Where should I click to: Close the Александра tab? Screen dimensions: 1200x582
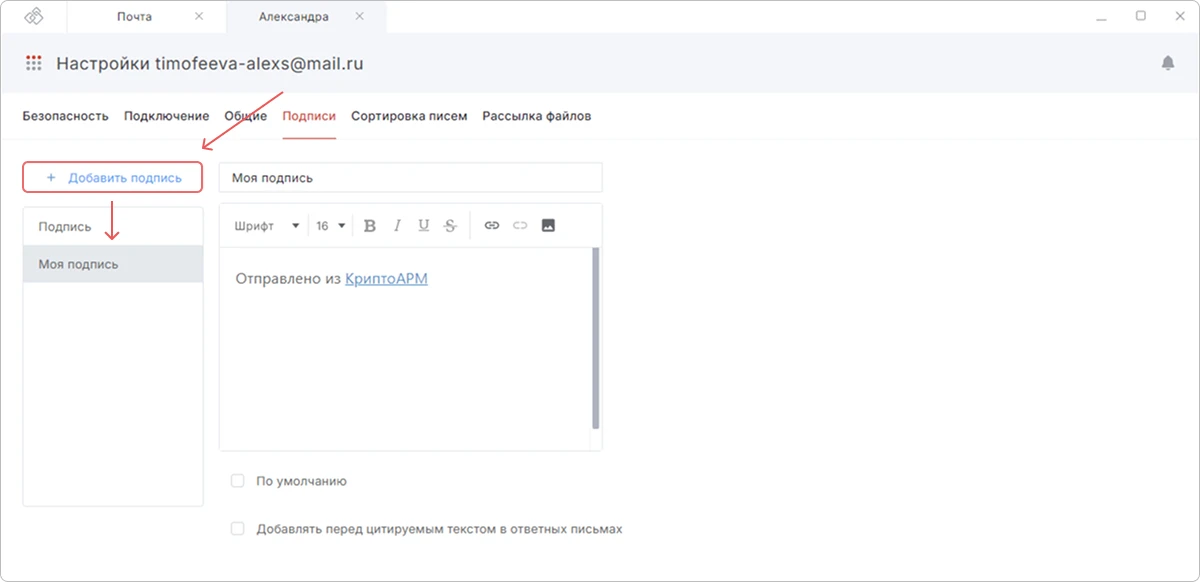pos(360,17)
